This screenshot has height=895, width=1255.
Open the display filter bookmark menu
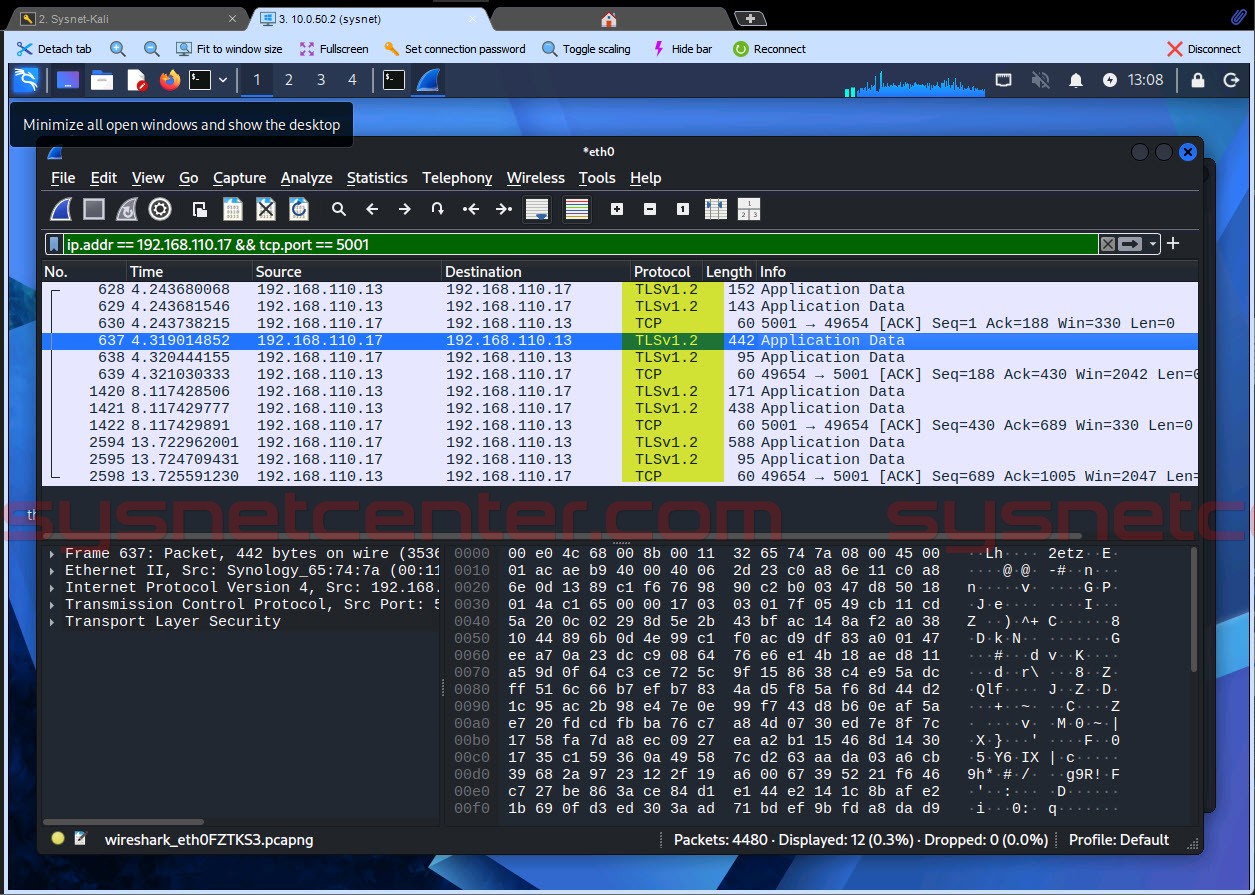[x=55, y=244]
